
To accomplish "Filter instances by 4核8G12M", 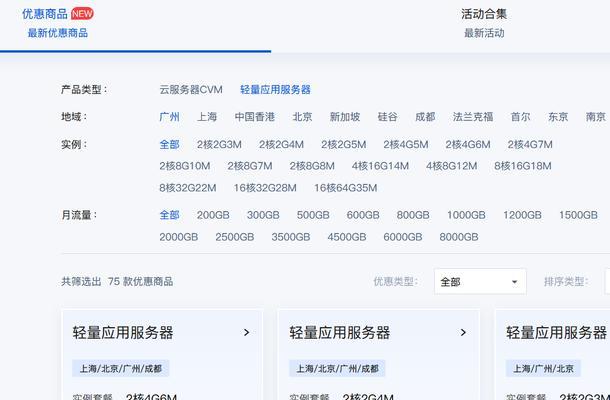I will coord(452,166).
